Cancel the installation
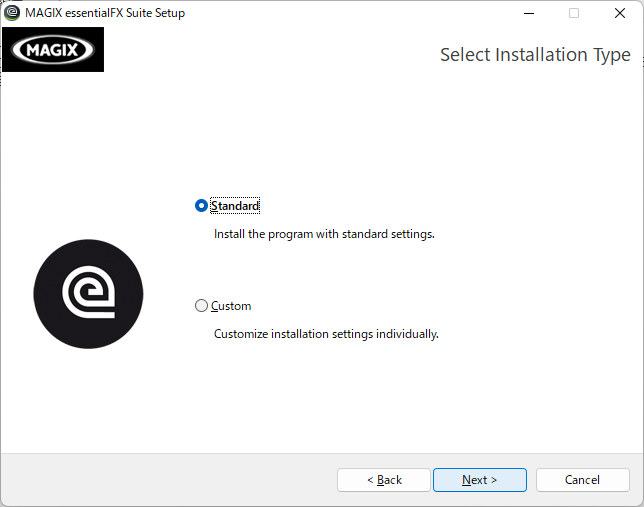 tap(582, 480)
